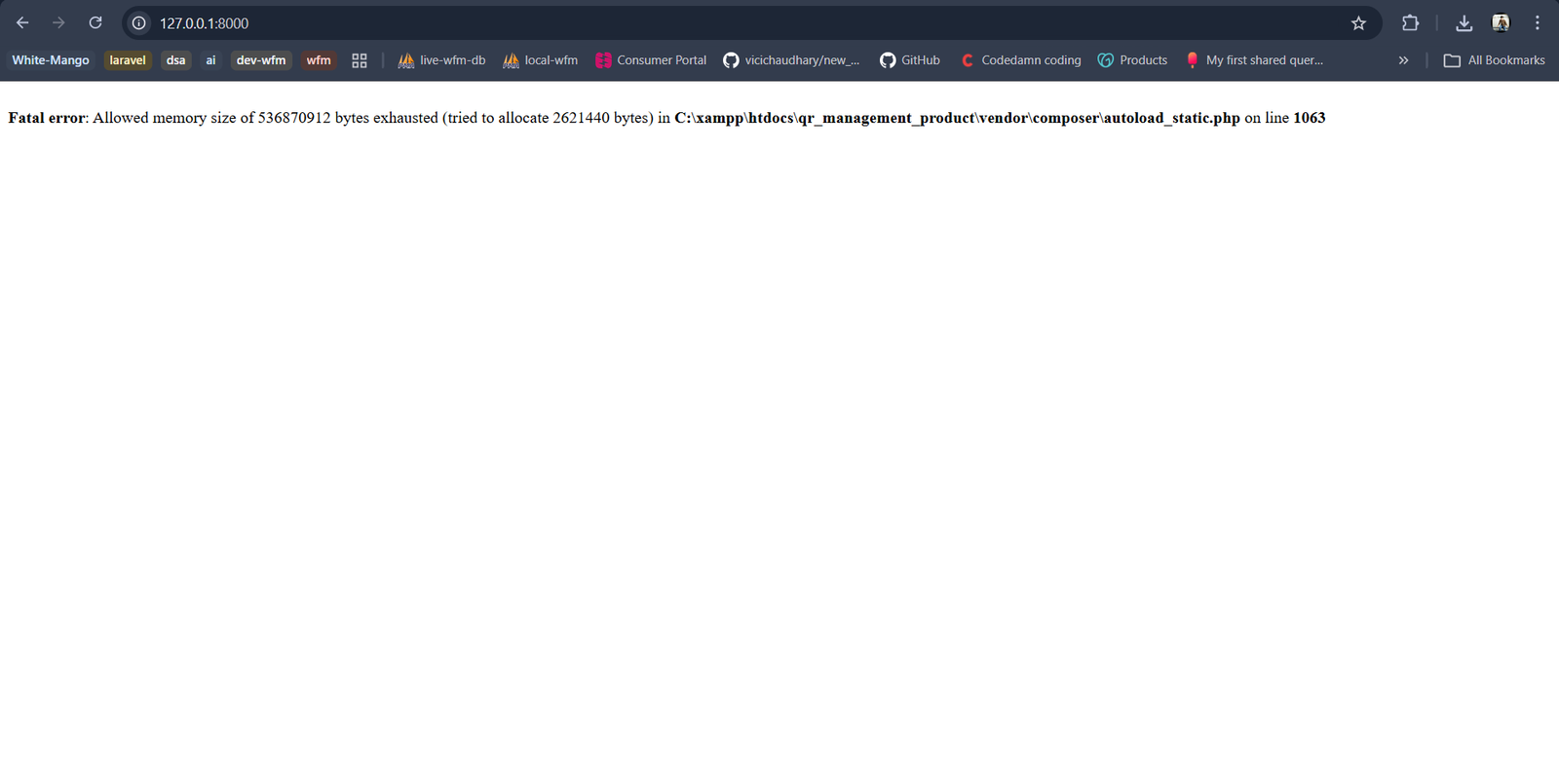Bookmark this page with the star icon
The width and height of the screenshot is (1559, 784).
point(1358,22)
